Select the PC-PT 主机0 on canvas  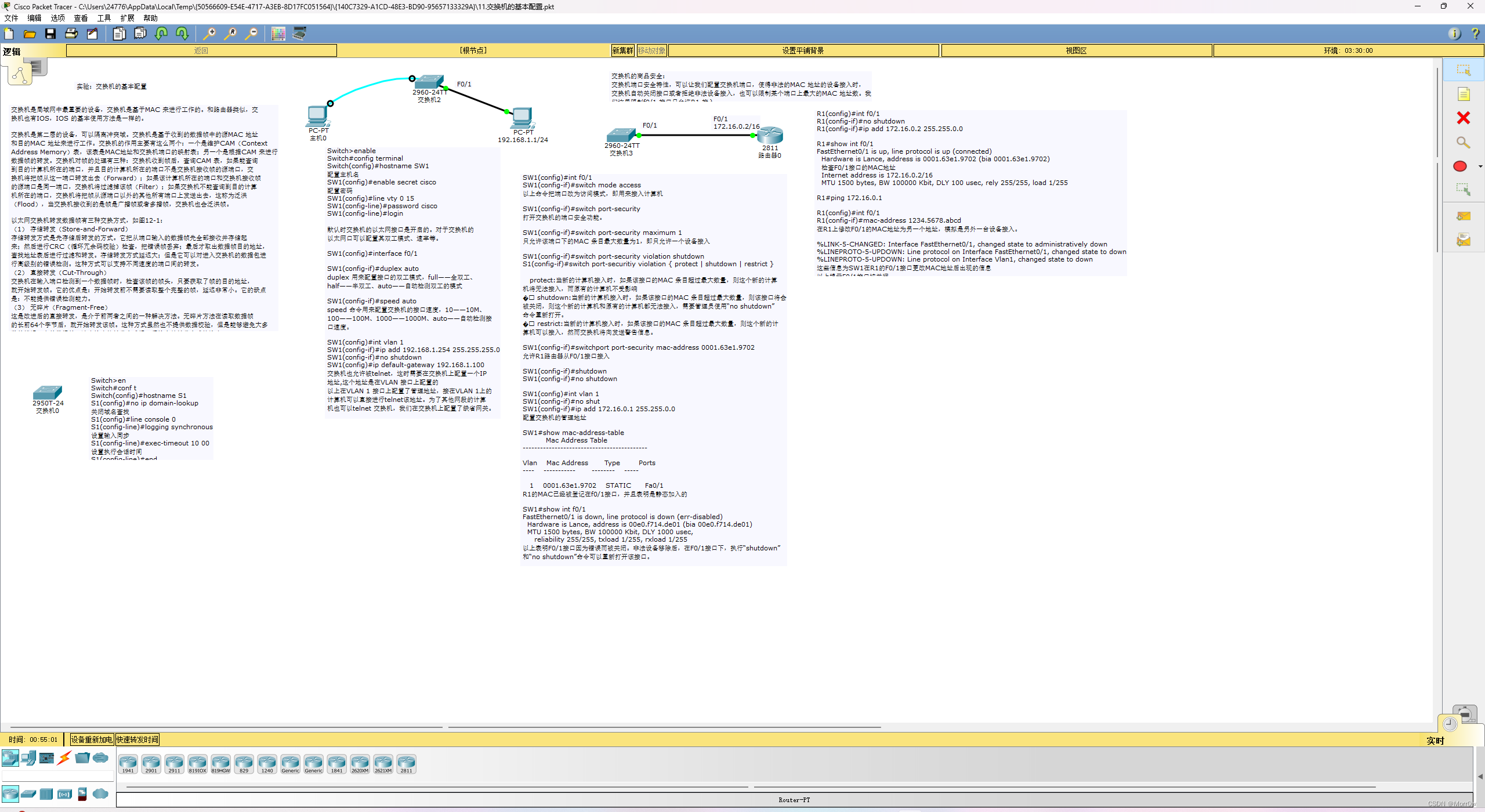318,116
